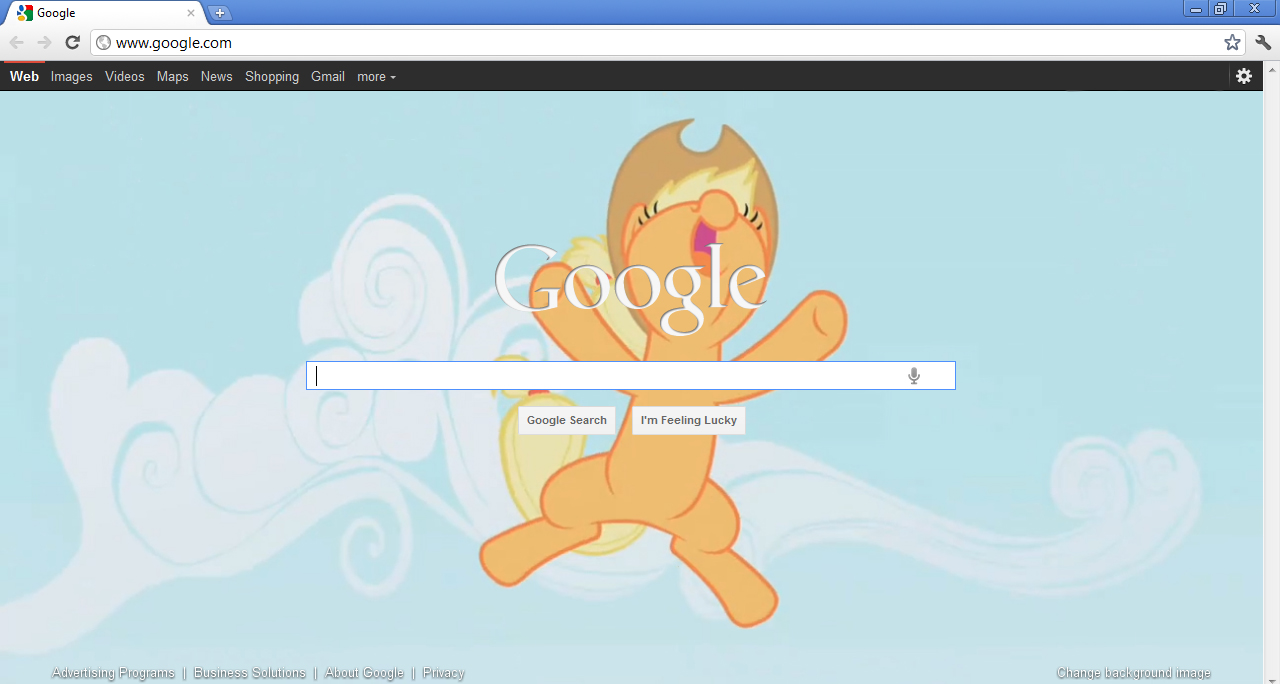Image resolution: width=1280 pixels, height=684 pixels.
Task: Open Shopping in the Google bar
Action: 272,76
